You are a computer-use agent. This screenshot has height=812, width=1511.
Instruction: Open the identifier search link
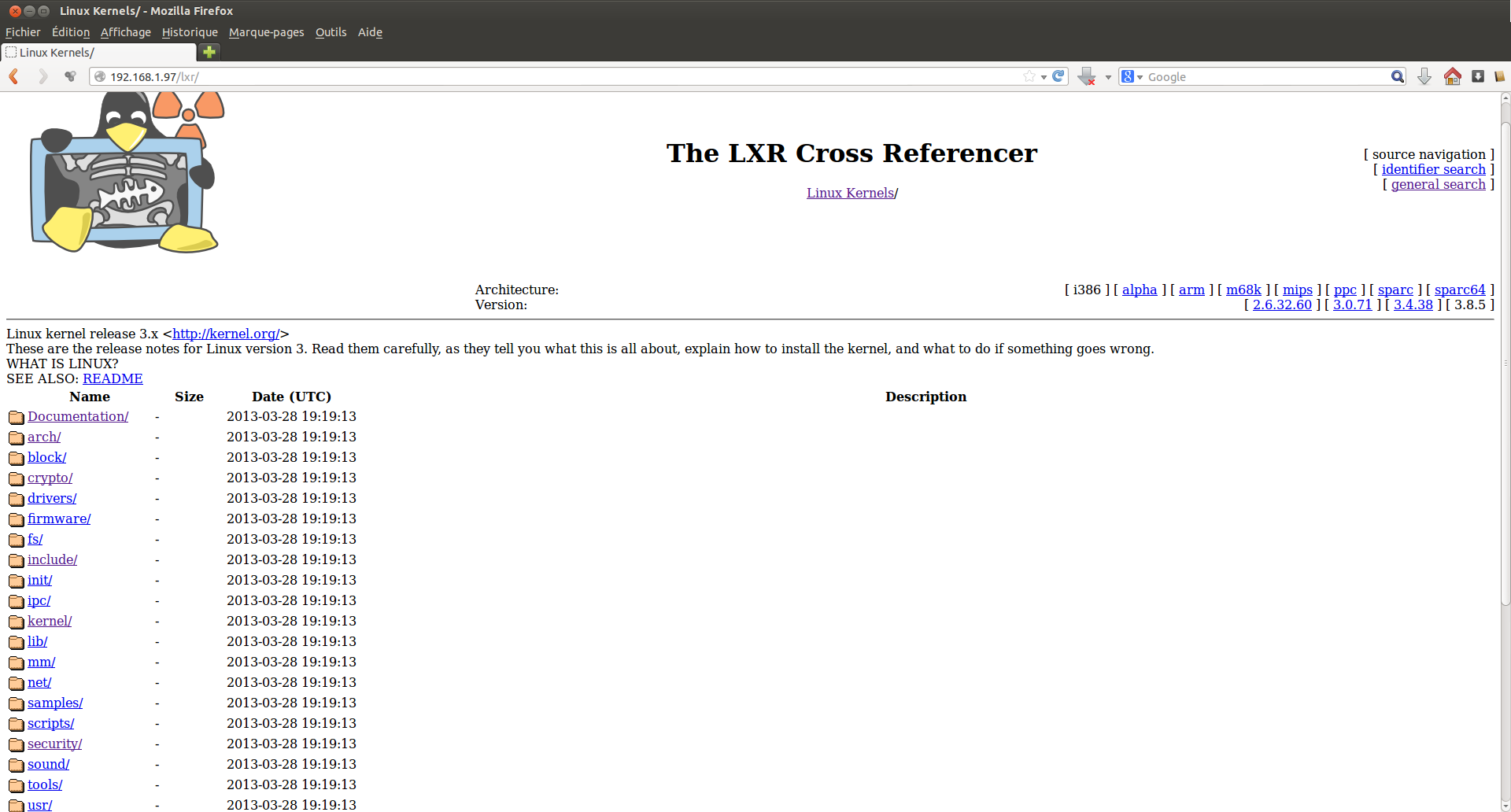(x=1433, y=169)
